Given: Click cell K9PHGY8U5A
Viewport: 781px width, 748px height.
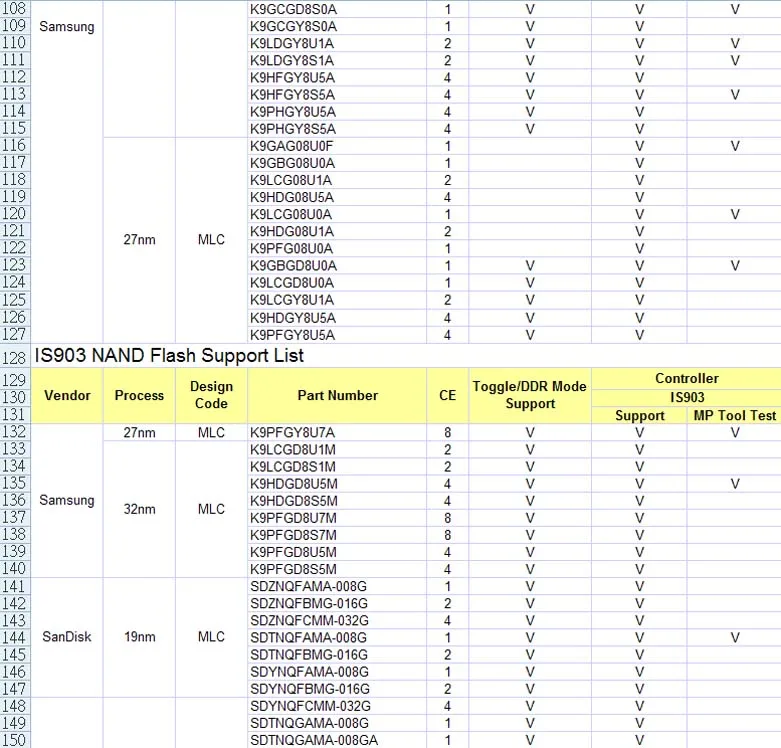Looking at the screenshot, I should tap(337, 112).
